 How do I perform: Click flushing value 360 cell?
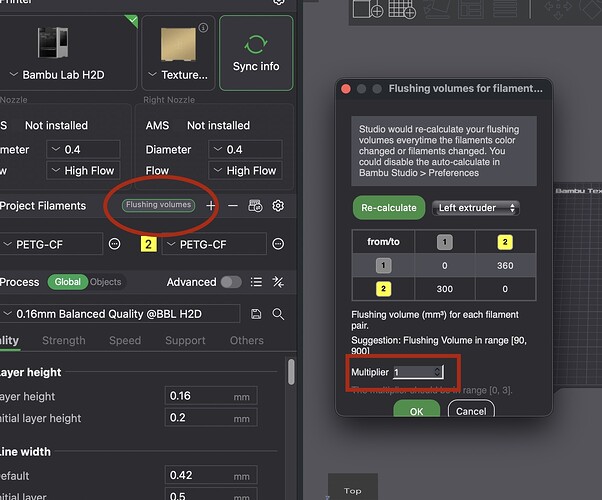coord(505,265)
